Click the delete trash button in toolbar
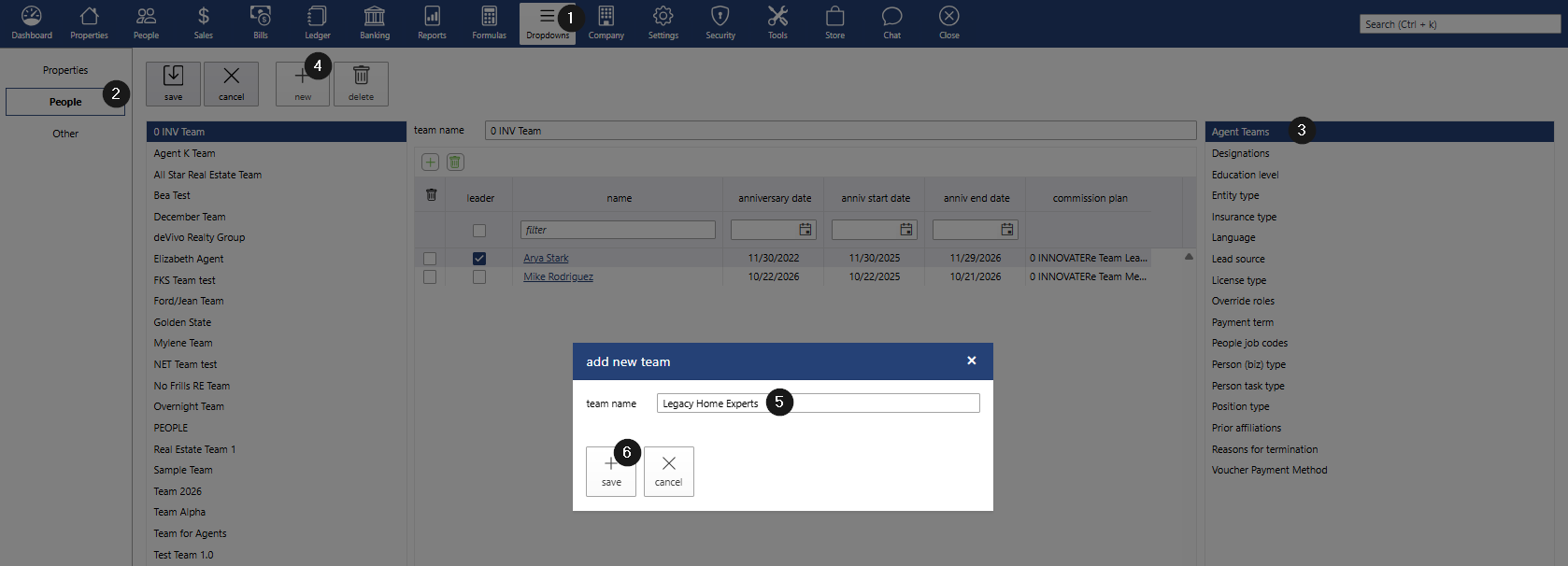The height and width of the screenshot is (566, 1568). tap(361, 84)
